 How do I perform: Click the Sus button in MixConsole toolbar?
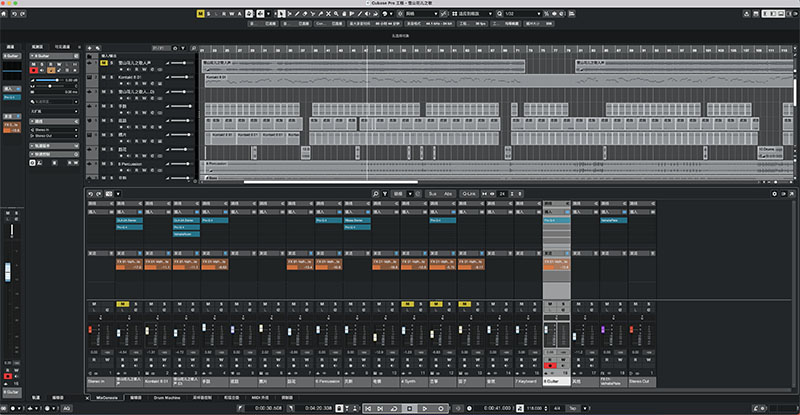tap(433, 194)
